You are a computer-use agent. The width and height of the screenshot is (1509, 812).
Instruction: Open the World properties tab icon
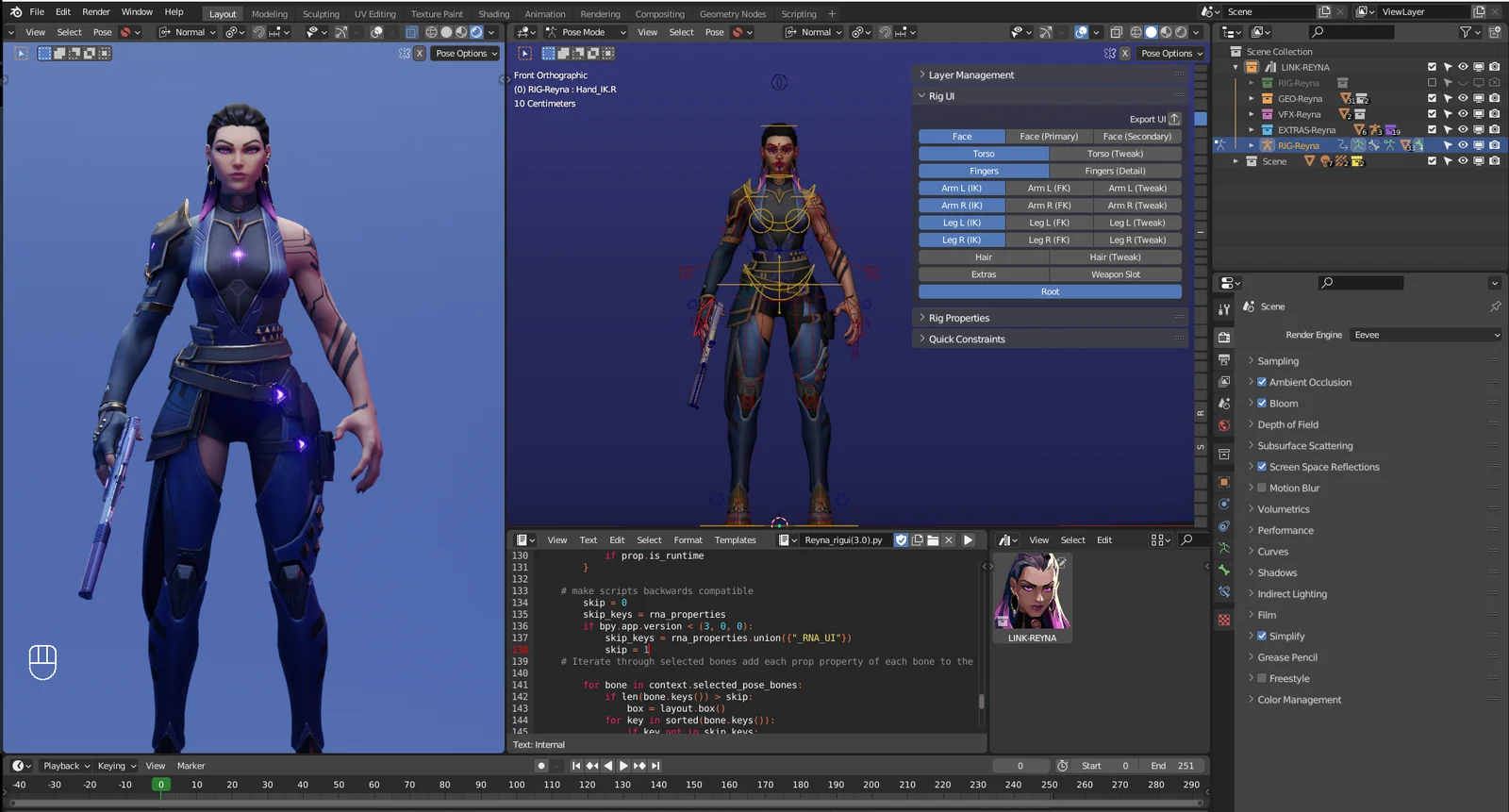1224,425
